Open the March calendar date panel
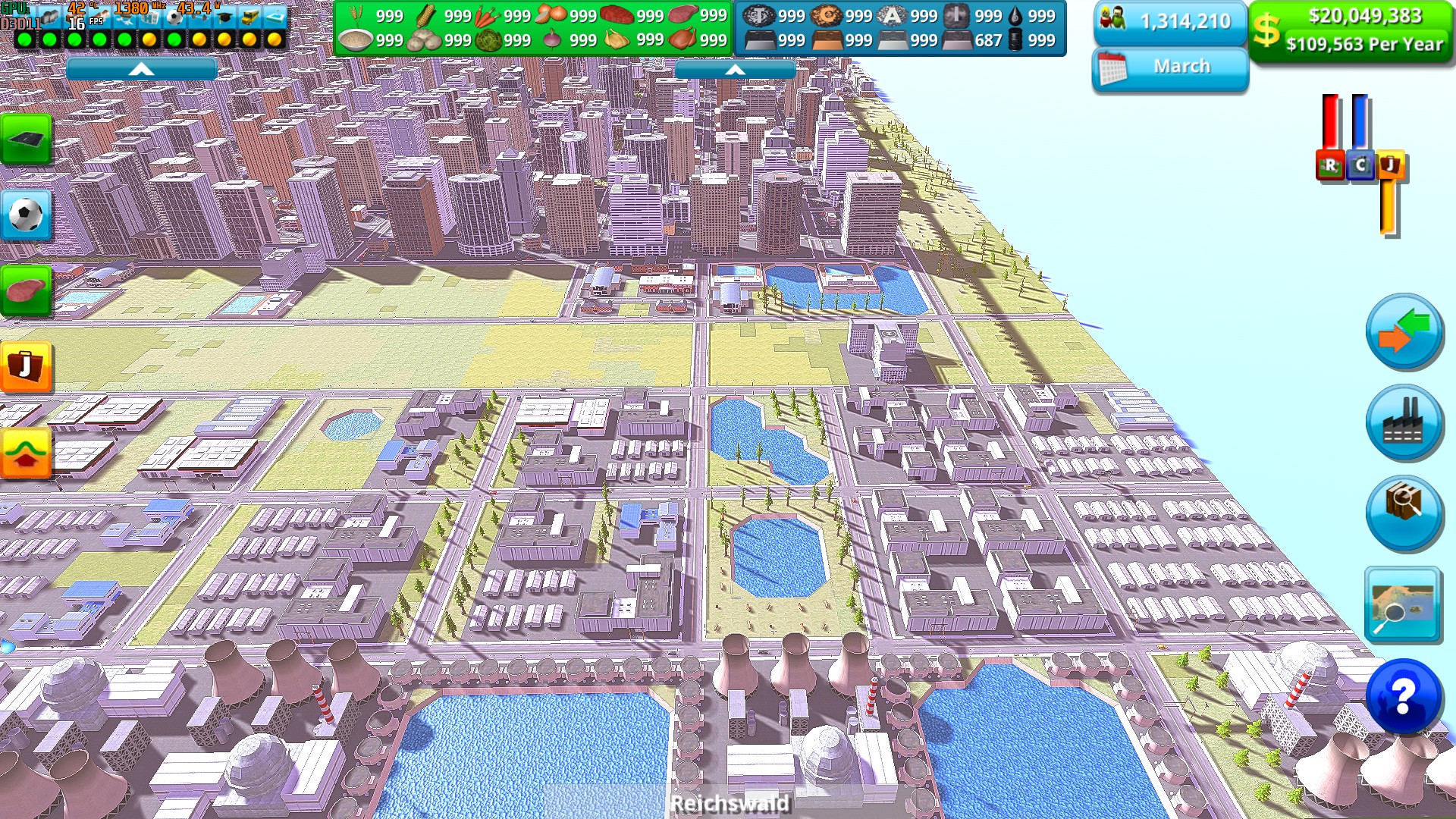The height and width of the screenshot is (819, 1456). (x=1170, y=67)
